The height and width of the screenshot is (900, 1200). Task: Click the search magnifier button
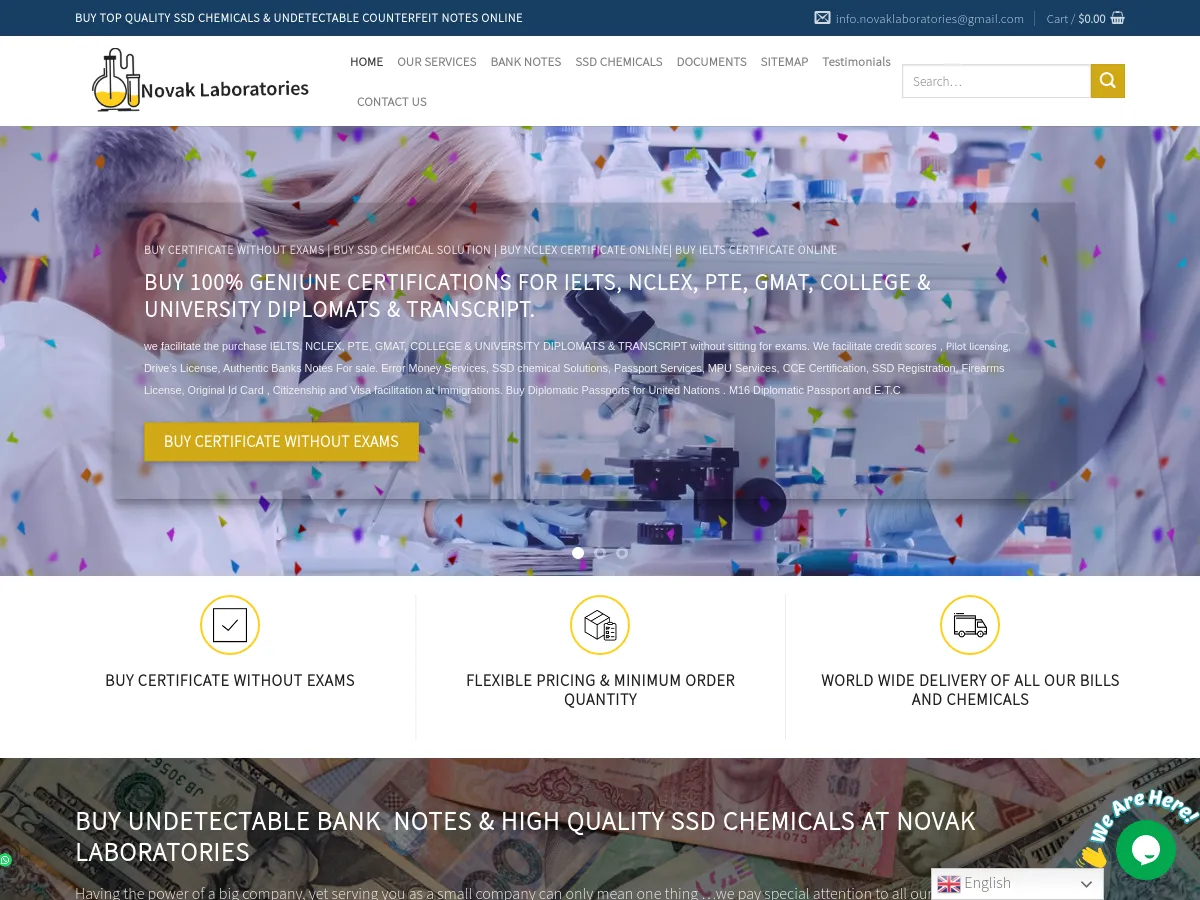pos(1107,81)
